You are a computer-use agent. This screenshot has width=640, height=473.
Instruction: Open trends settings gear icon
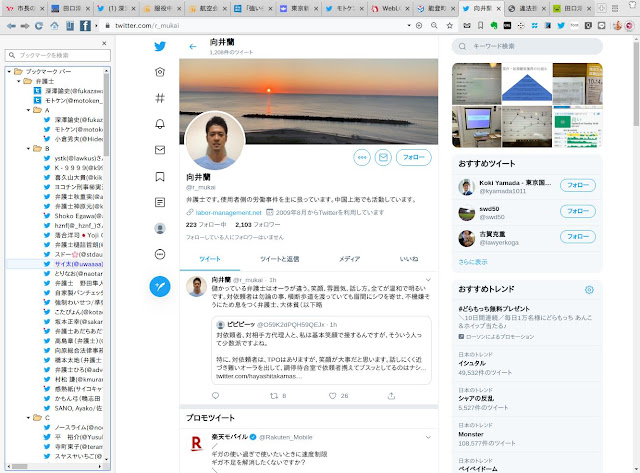589,289
